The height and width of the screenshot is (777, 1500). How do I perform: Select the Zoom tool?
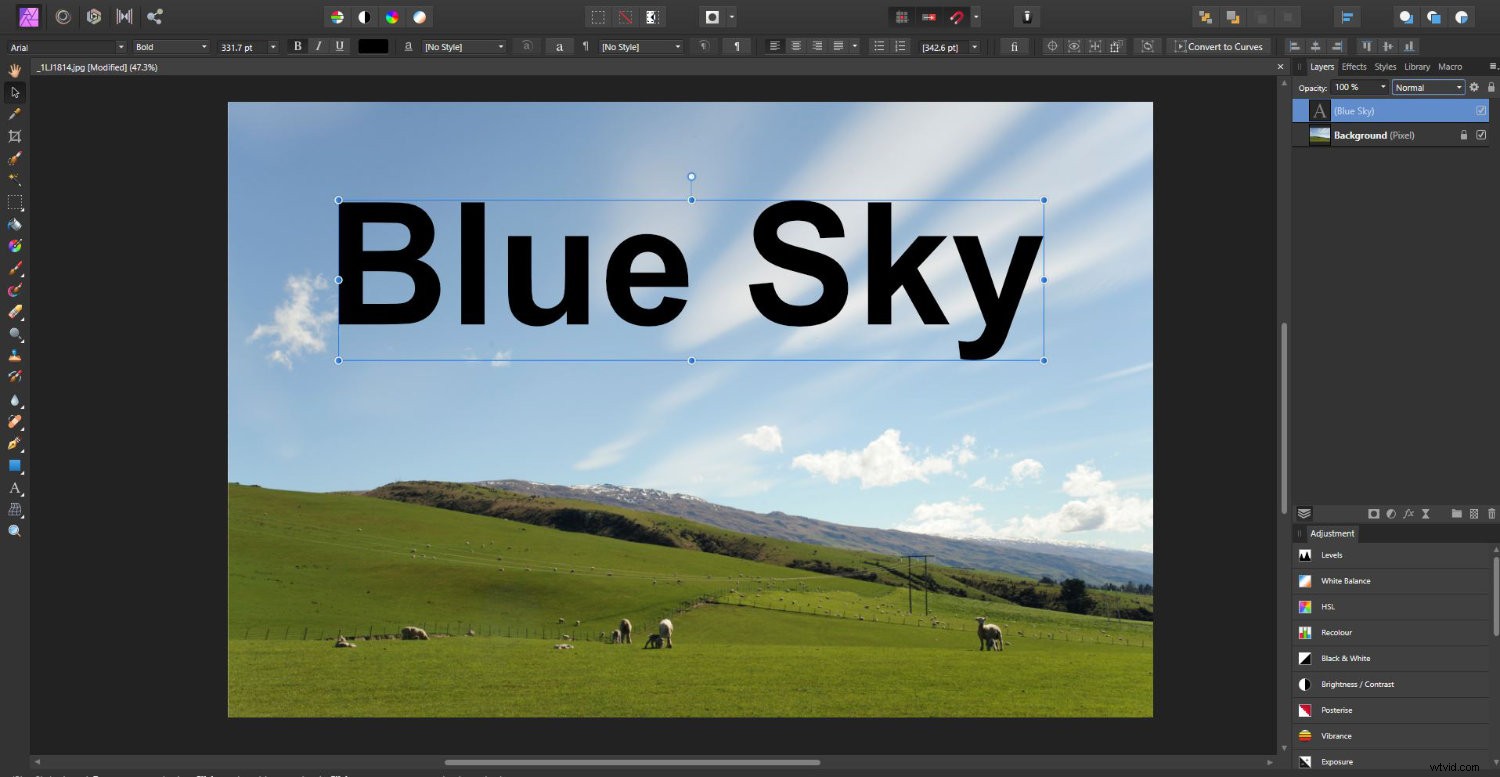14,531
